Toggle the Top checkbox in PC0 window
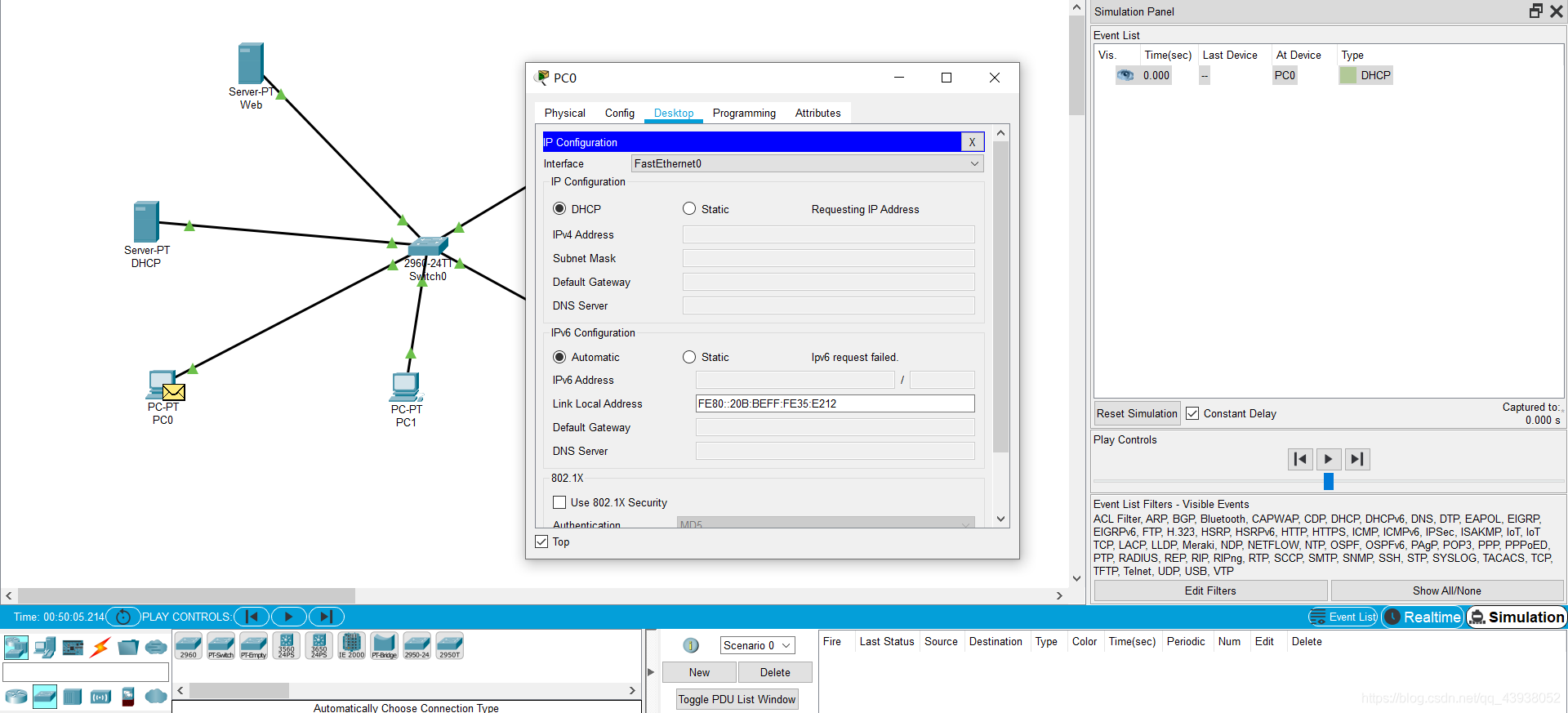The height and width of the screenshot is (713, 1568). click(541, 541)
